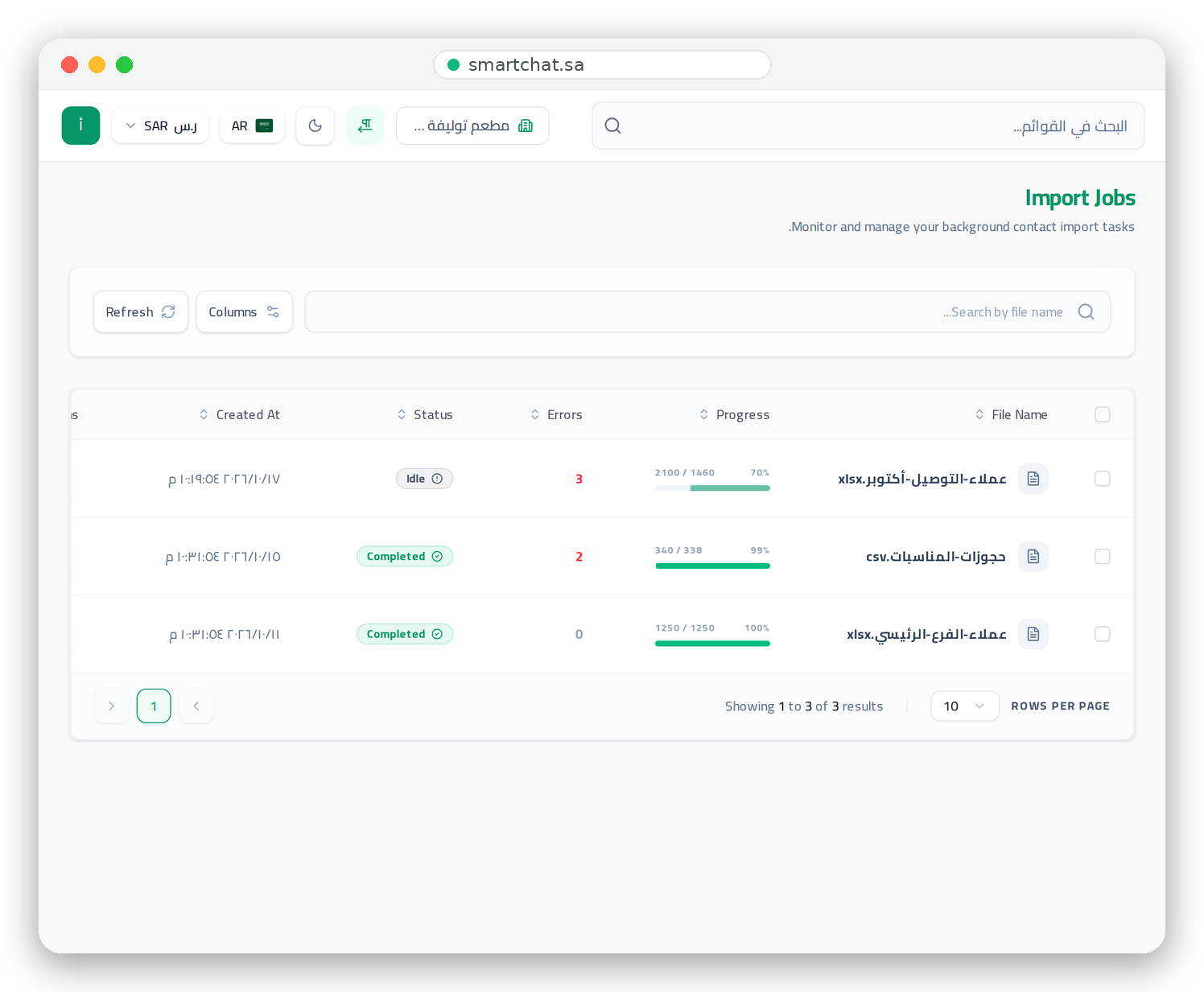This screenshot has height=992, width=1204.
Task: Open the Columns visibility menu
Action: (x=245, y=311)
